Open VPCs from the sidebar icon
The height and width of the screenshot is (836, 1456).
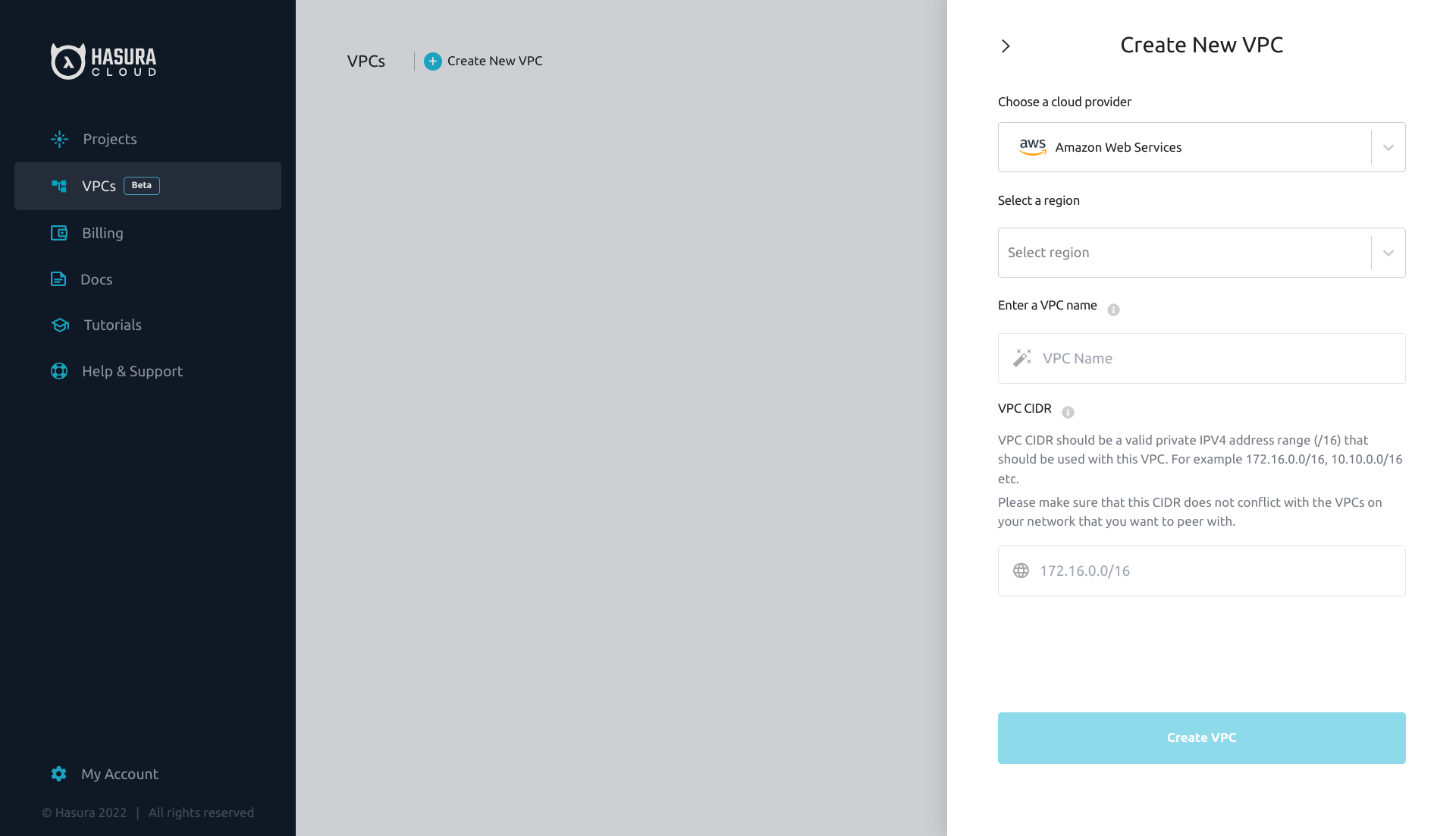(x=59, y=186)
